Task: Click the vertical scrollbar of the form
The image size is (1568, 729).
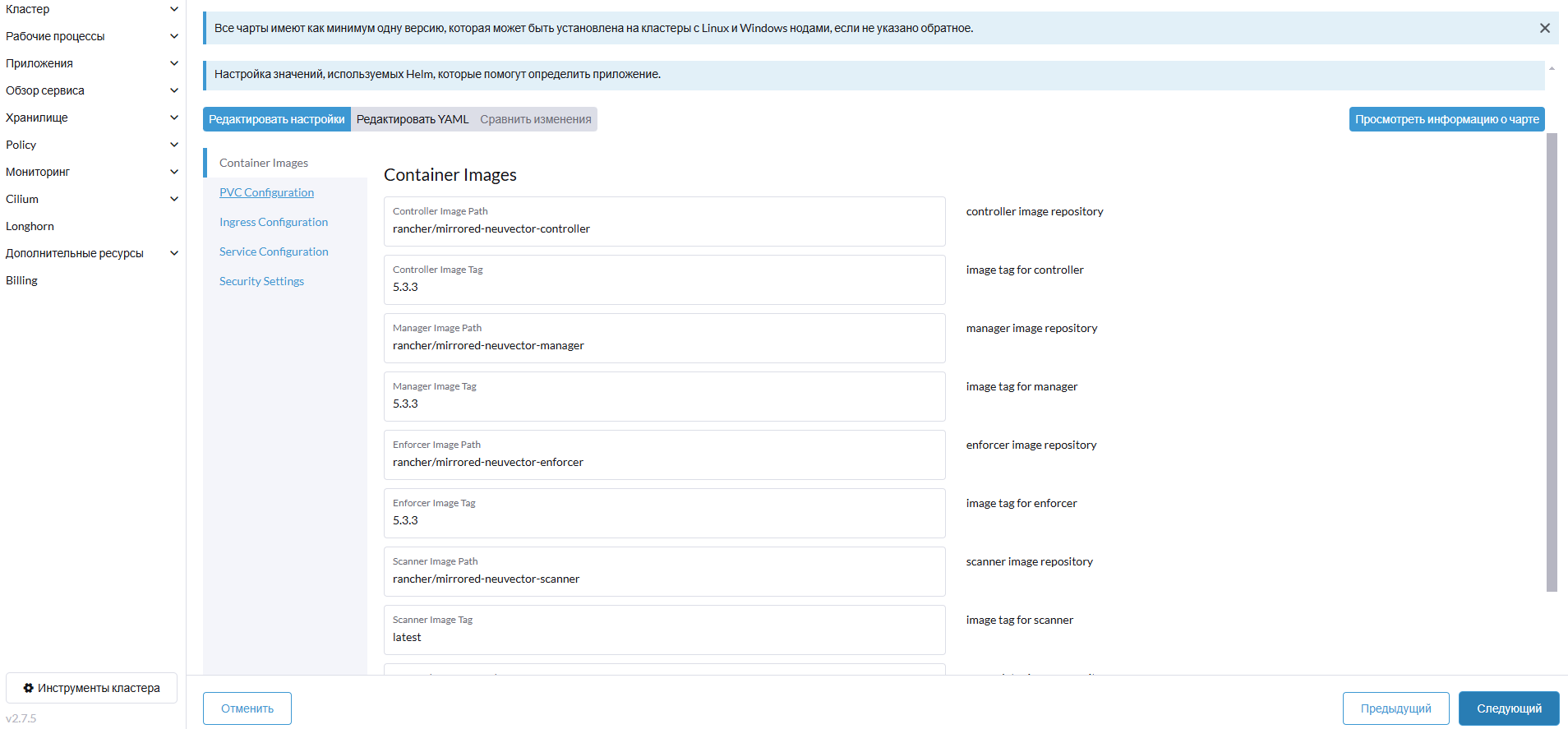Action: point(1552,362)
